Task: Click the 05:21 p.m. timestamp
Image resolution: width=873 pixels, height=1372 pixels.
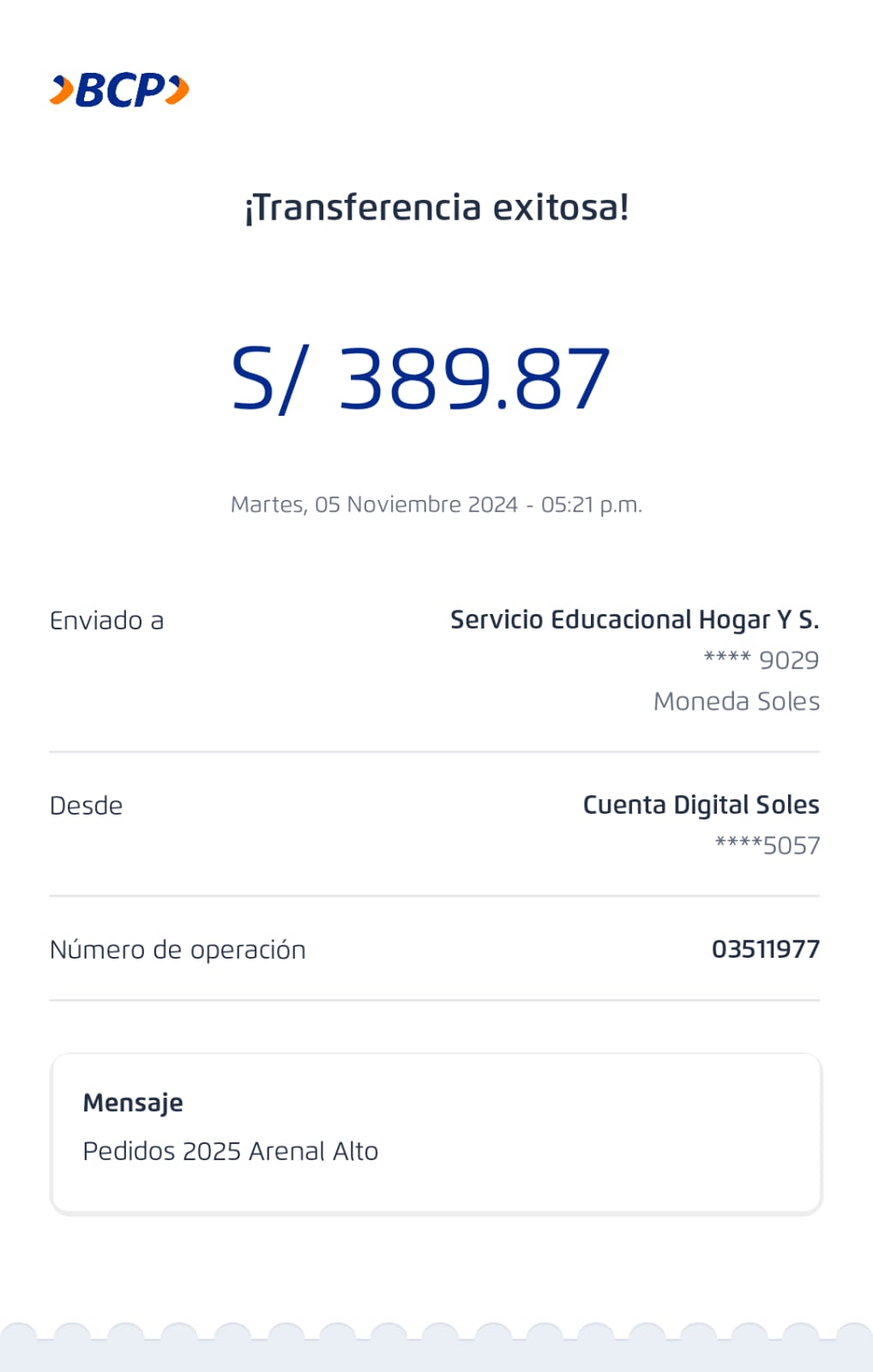Action: tap(591, 504)
